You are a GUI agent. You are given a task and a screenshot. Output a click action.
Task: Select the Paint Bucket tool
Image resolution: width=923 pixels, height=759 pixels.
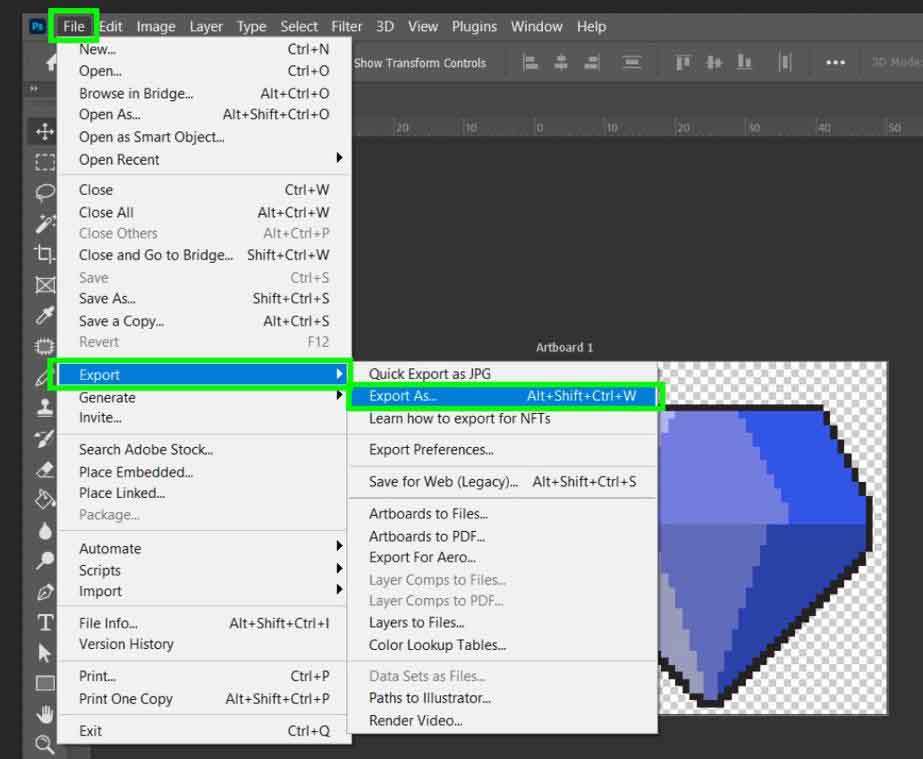(x=45, y=500)
